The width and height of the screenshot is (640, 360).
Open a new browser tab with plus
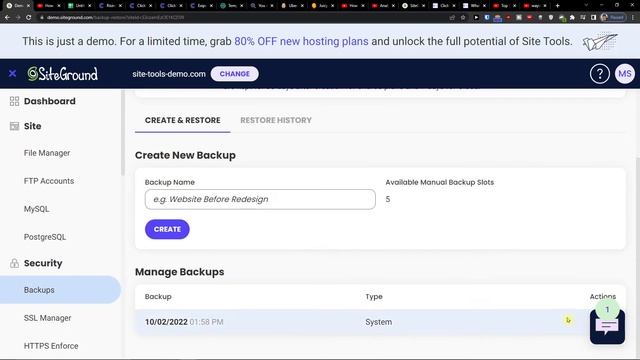558,6
